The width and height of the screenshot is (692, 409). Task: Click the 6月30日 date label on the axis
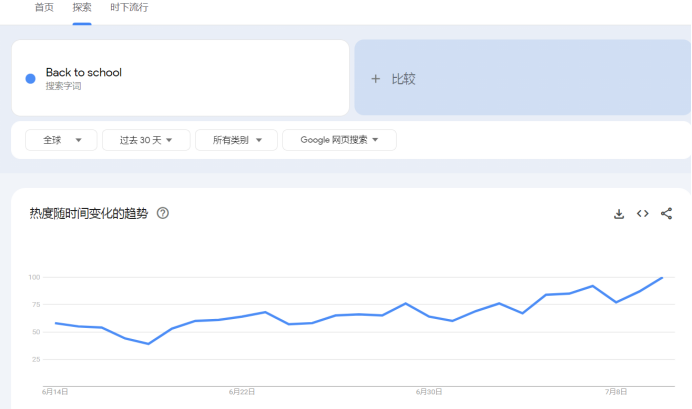pyautogui.click(x=429, y=392)
